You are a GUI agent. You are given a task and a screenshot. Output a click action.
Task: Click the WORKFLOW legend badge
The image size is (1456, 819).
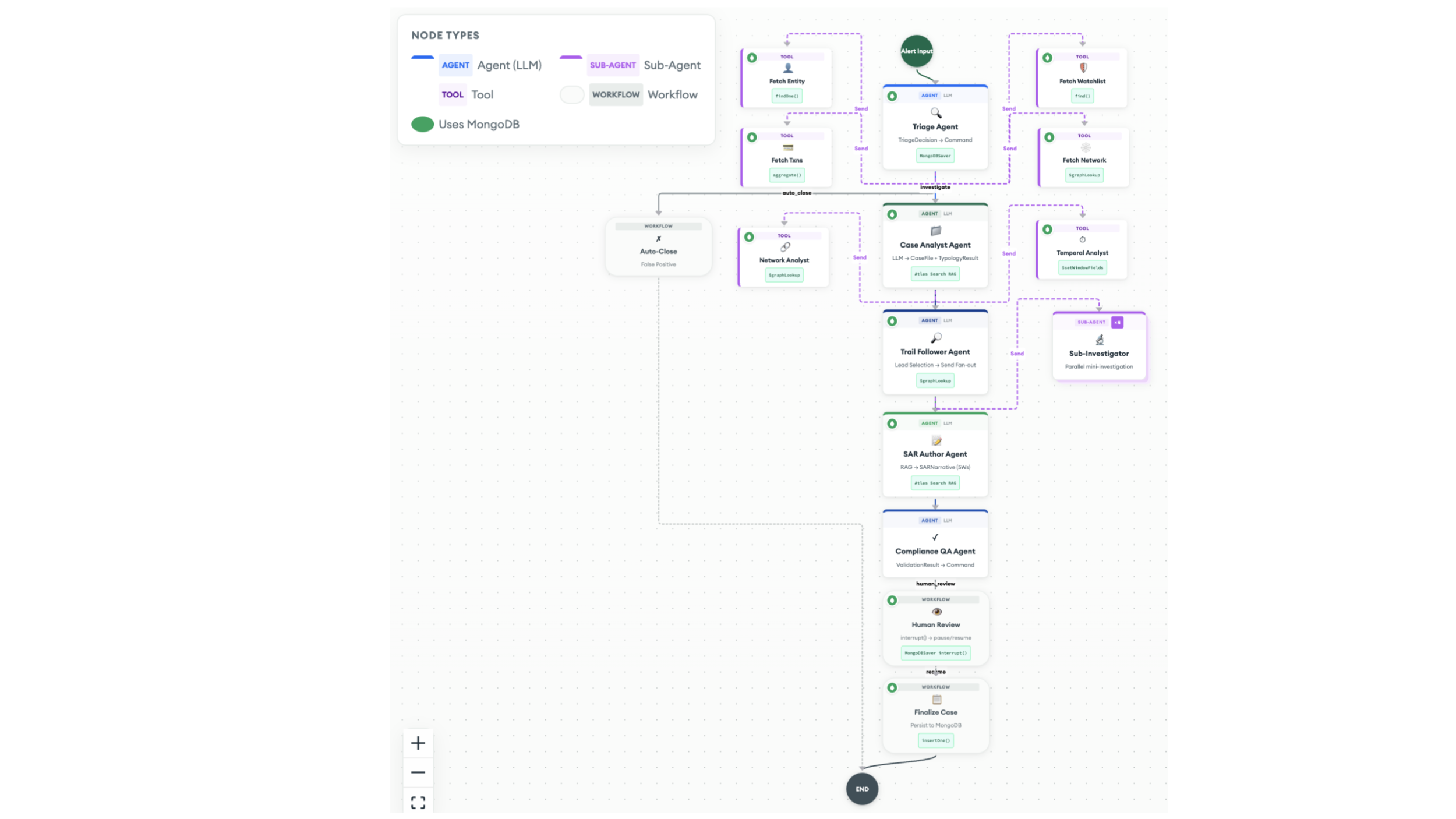pos(616,94)
